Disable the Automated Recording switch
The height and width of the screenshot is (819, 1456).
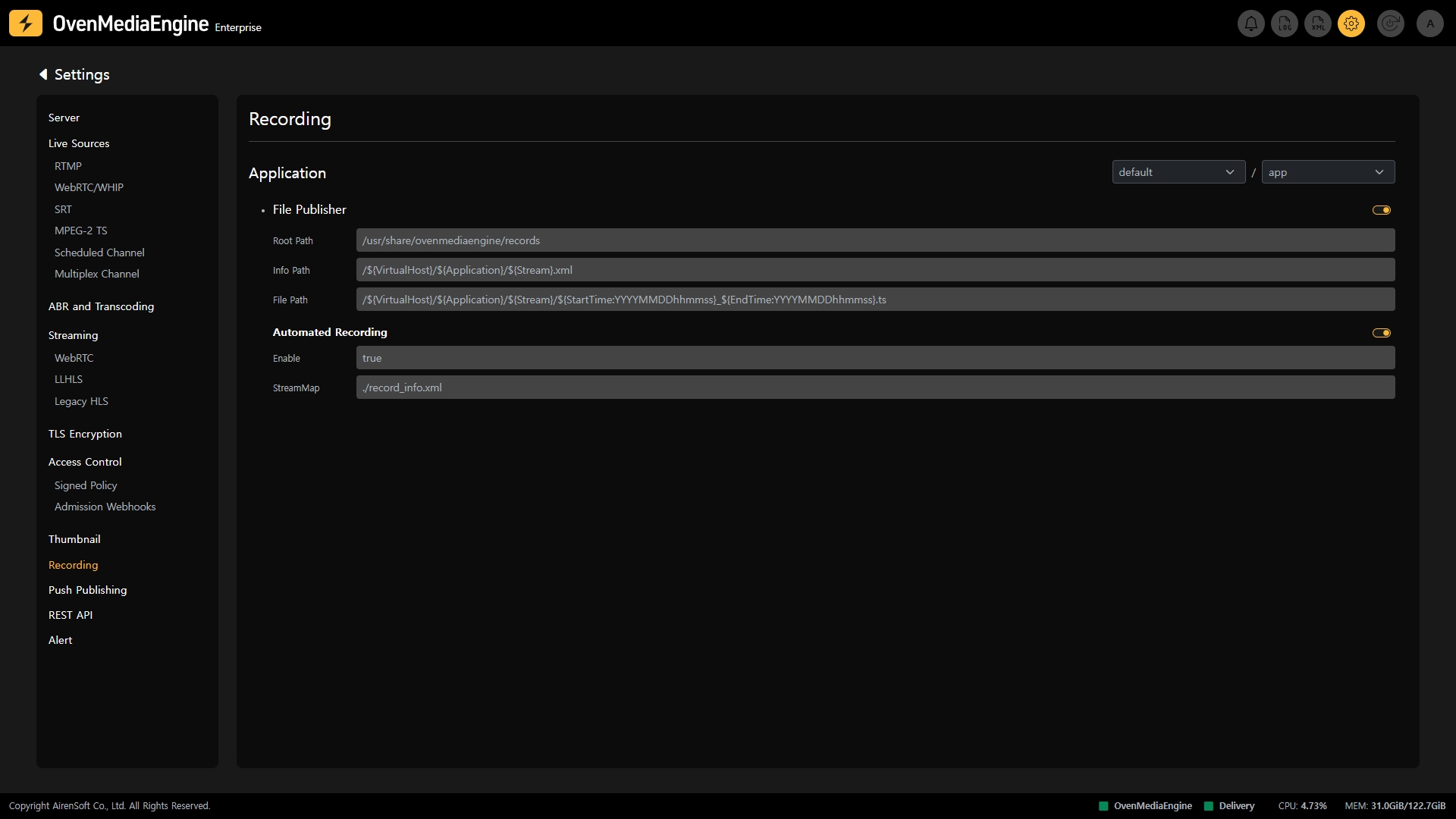point(1381,333)
